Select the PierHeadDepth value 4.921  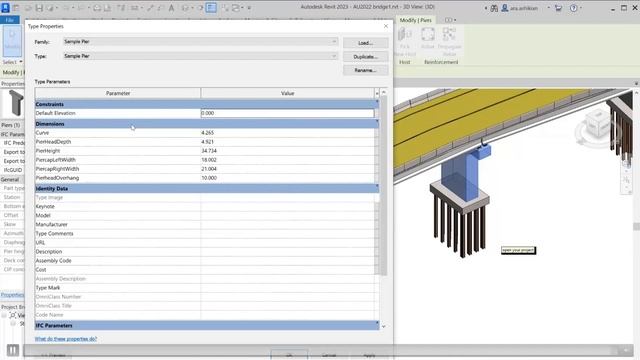pos(207,142)
